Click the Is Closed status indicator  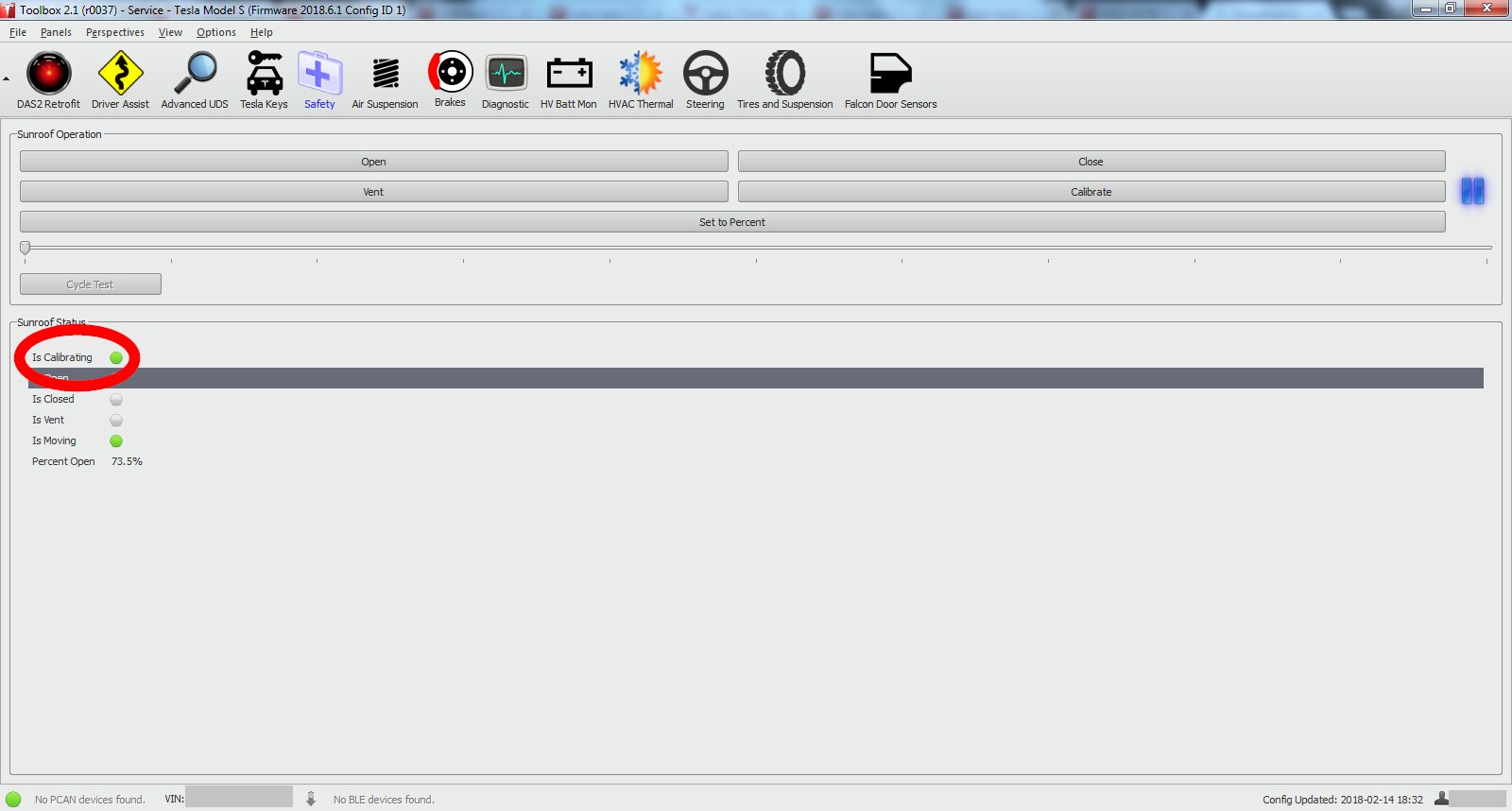click(x=116, y=399)
